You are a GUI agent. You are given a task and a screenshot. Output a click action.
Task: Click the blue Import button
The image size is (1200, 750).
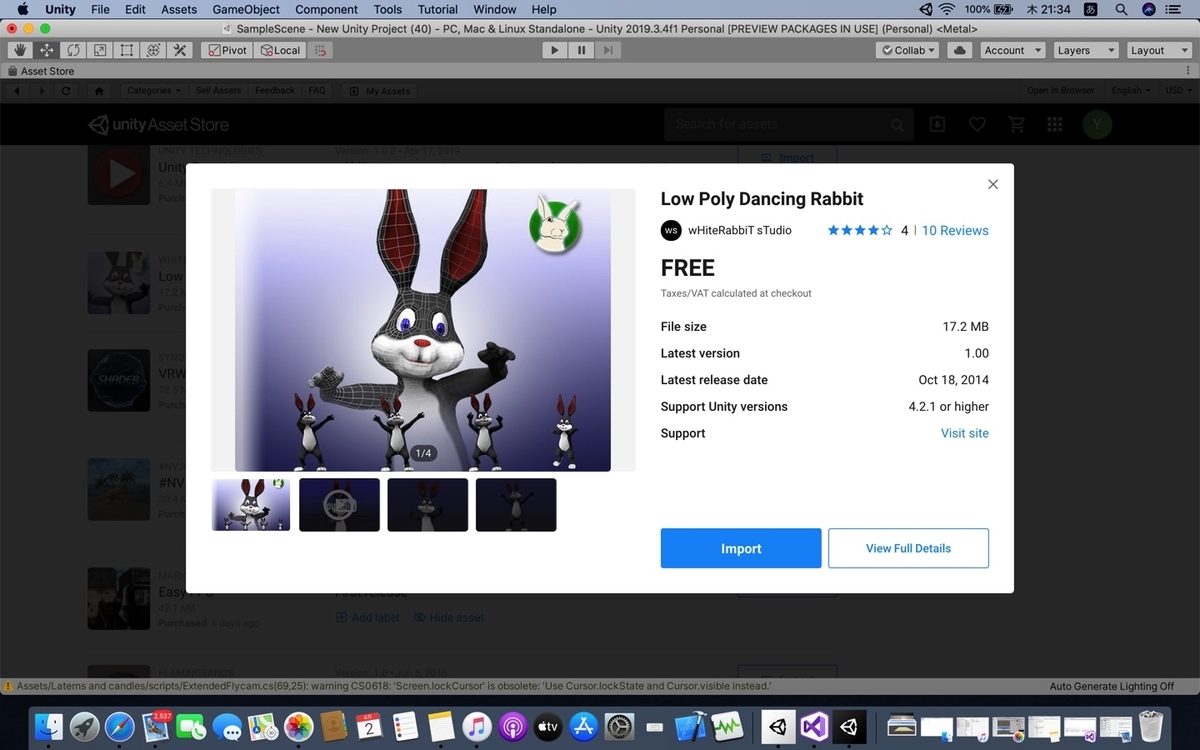pos(741,548)
